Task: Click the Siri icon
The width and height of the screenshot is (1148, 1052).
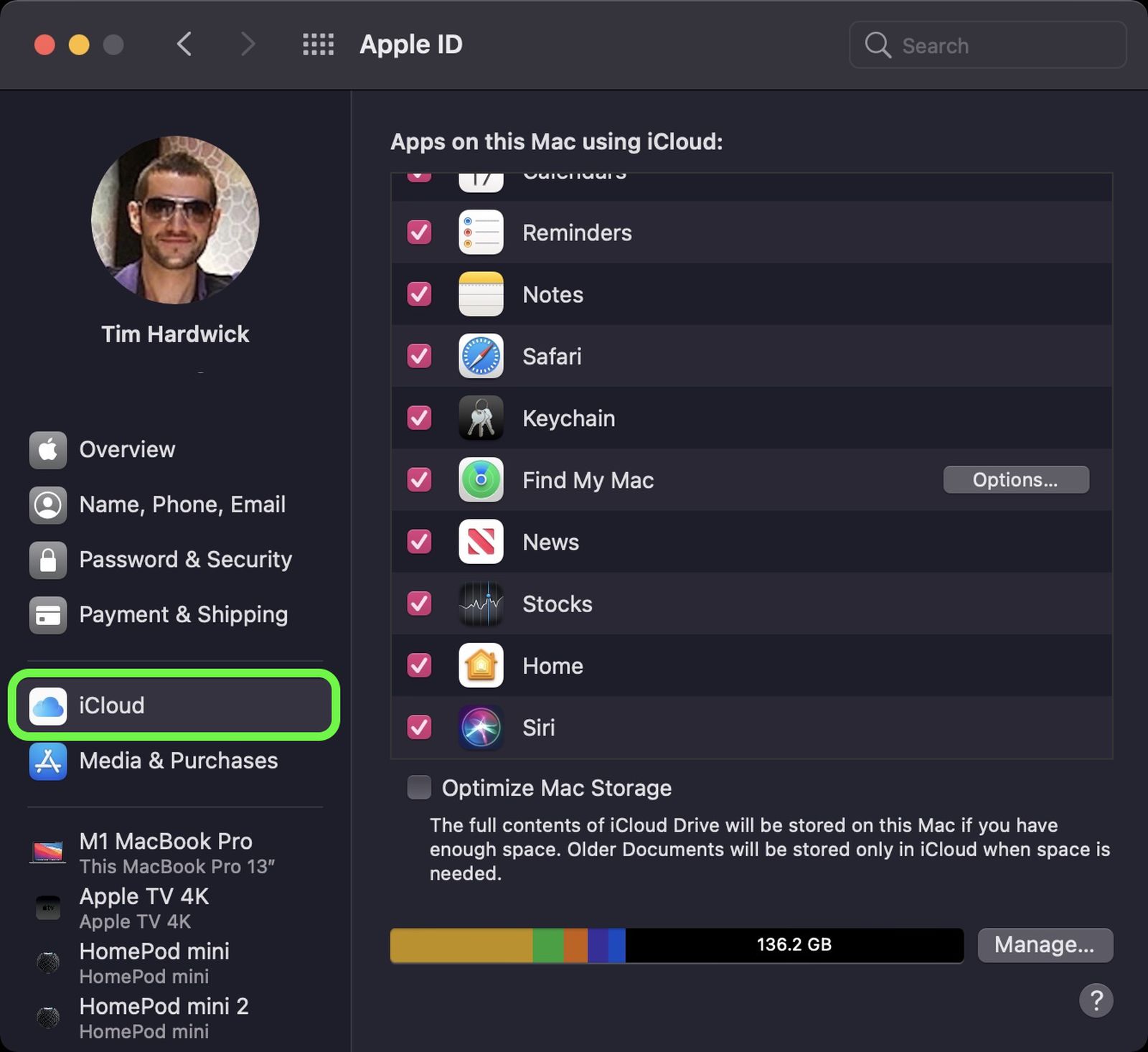Action: [480, 728]
